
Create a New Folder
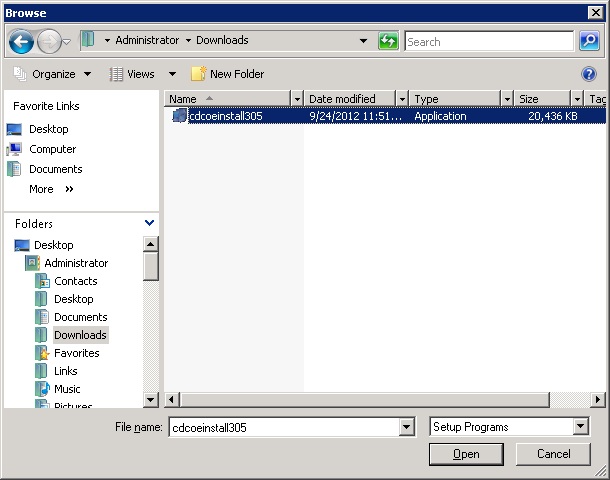point(228,74)
